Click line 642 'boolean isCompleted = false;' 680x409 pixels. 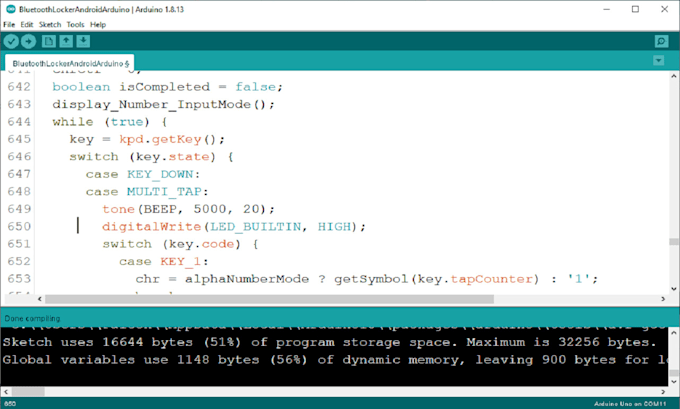[x=167, y=87]
